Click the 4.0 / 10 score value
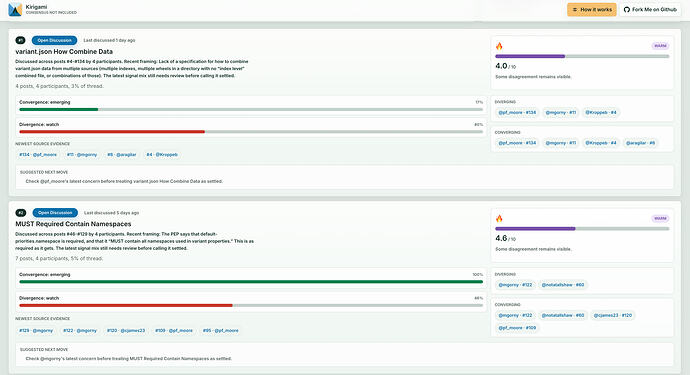 (x=505, y=66)
